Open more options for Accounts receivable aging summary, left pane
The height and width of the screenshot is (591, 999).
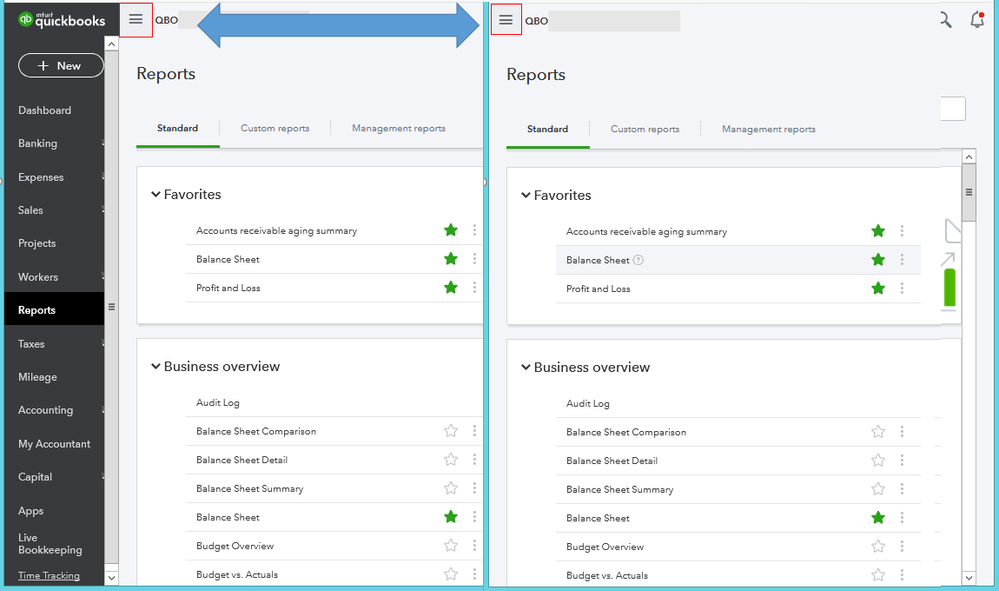[474, 231]
